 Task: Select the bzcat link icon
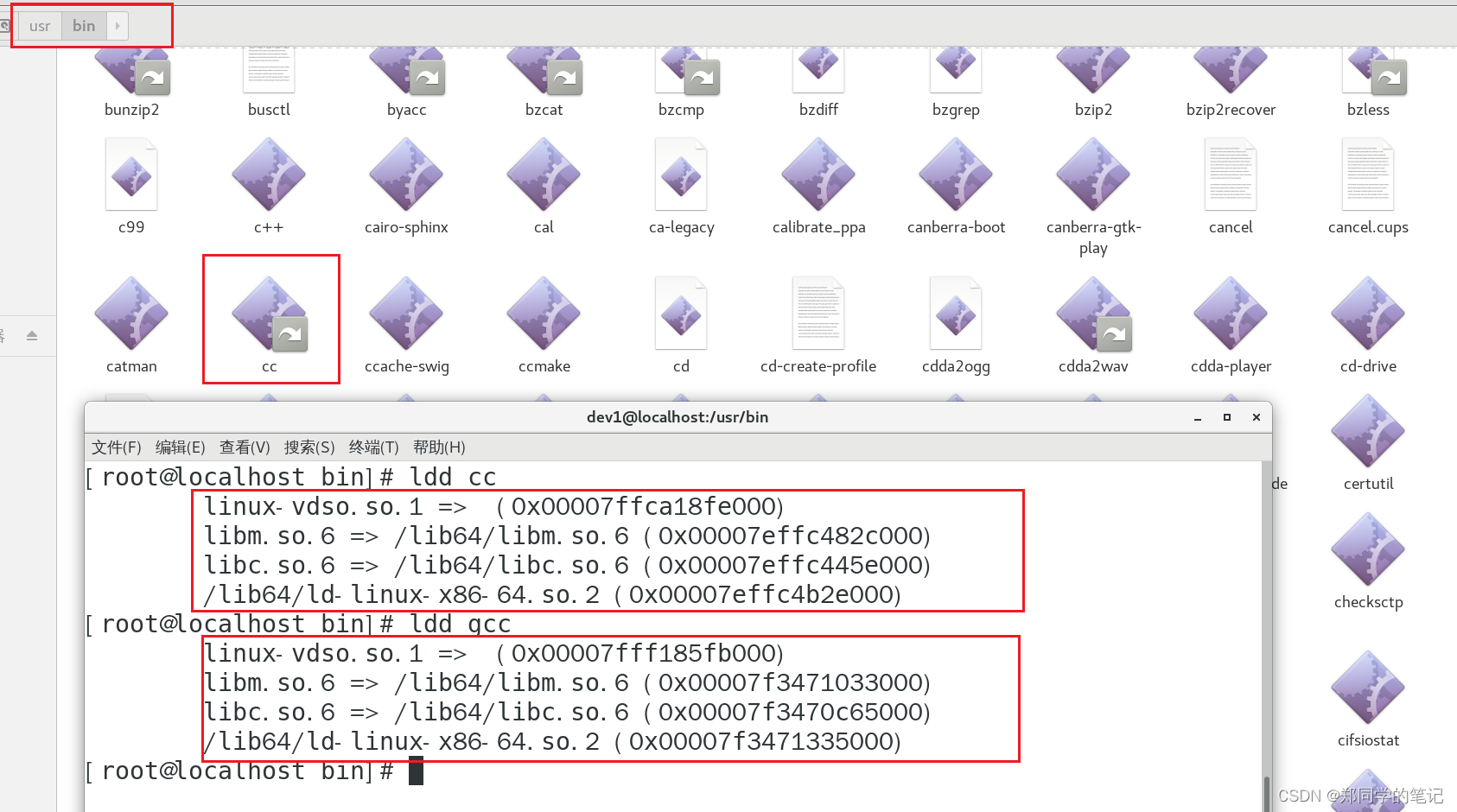point(544,71)
